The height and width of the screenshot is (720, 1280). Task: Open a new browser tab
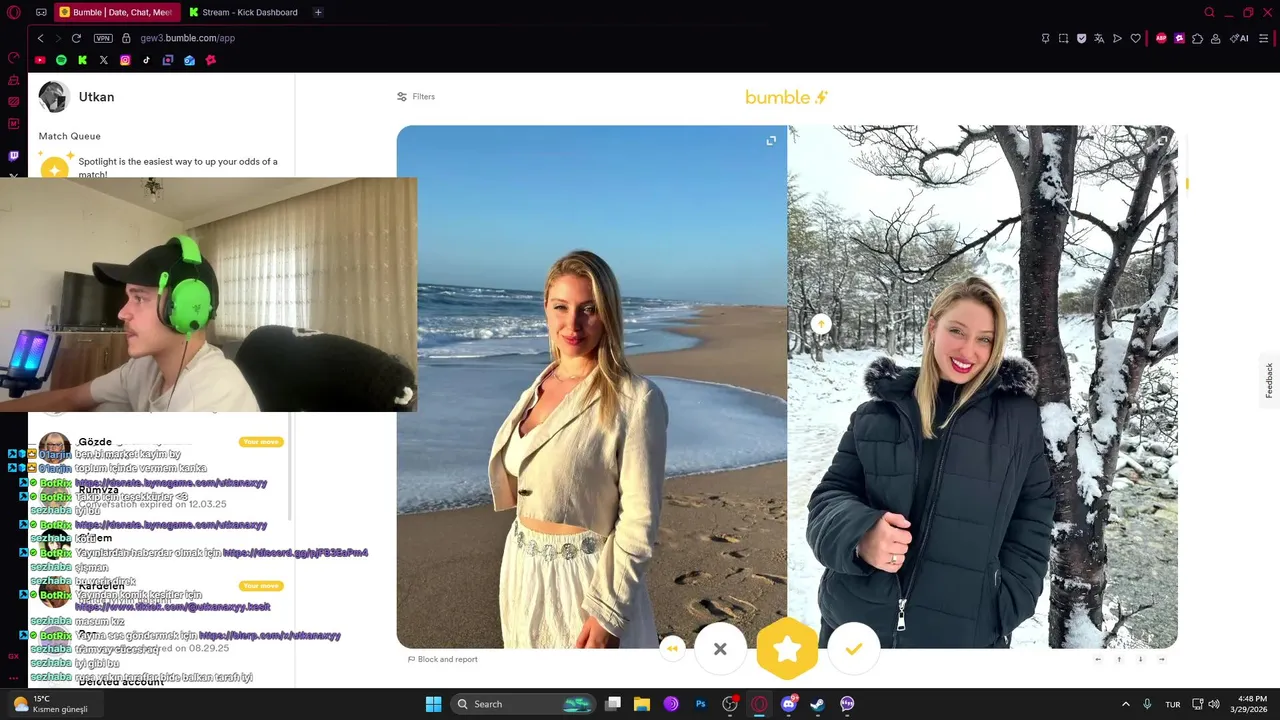click(318, 12)
